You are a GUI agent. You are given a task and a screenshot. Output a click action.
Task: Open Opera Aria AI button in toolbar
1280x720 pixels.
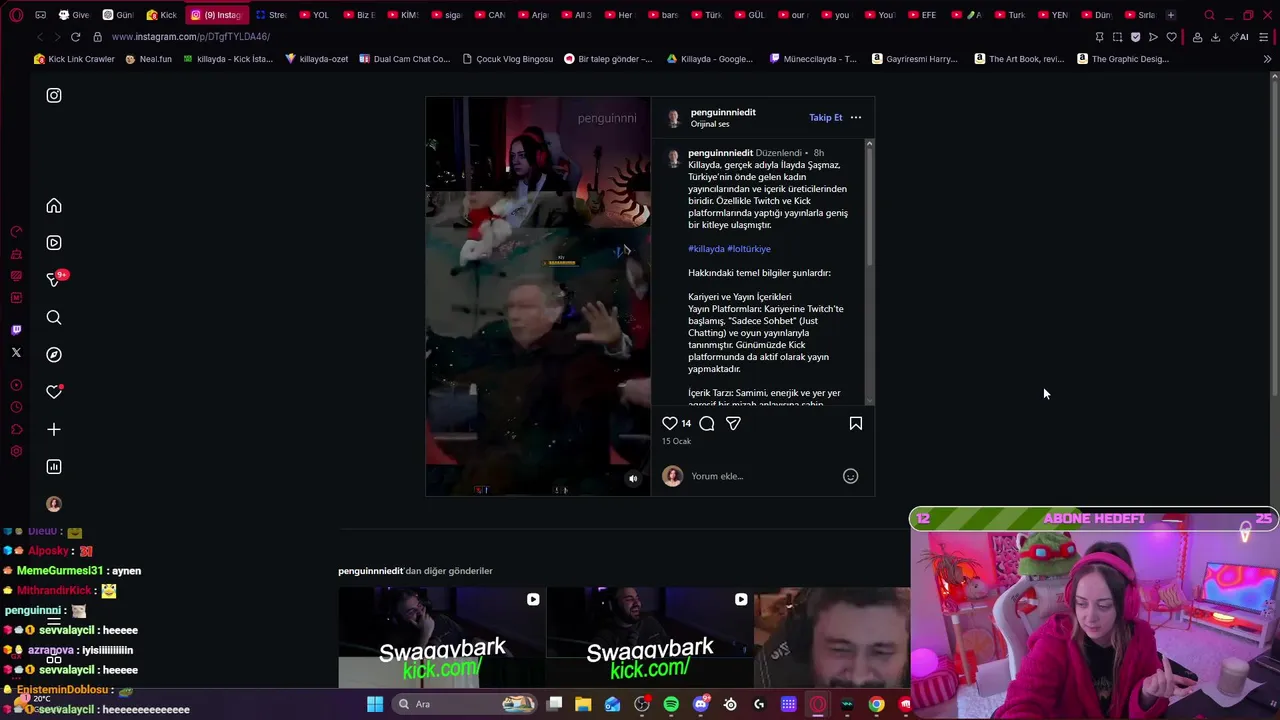pos(1240,37)
